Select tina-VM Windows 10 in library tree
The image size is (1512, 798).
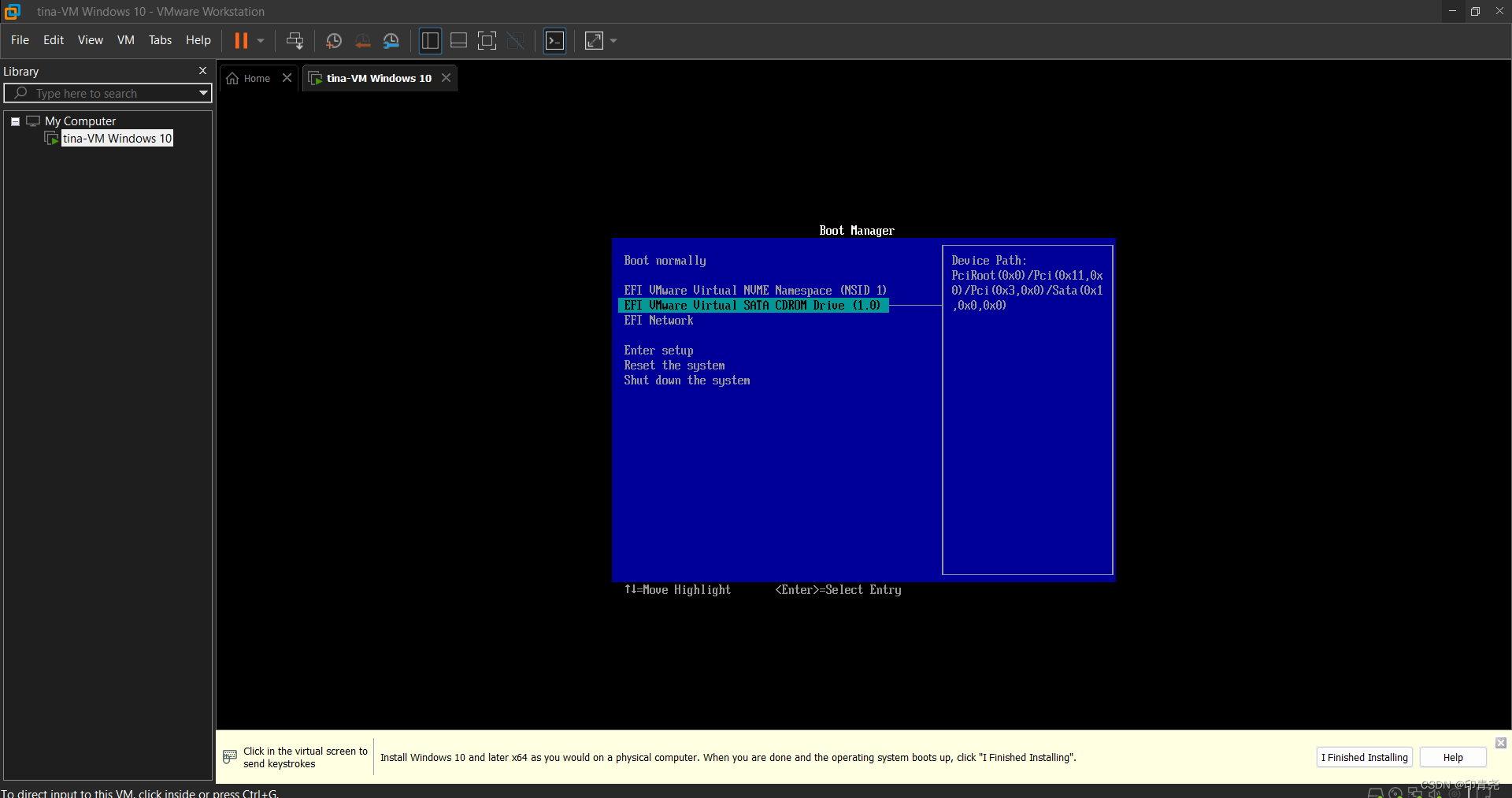117,139
